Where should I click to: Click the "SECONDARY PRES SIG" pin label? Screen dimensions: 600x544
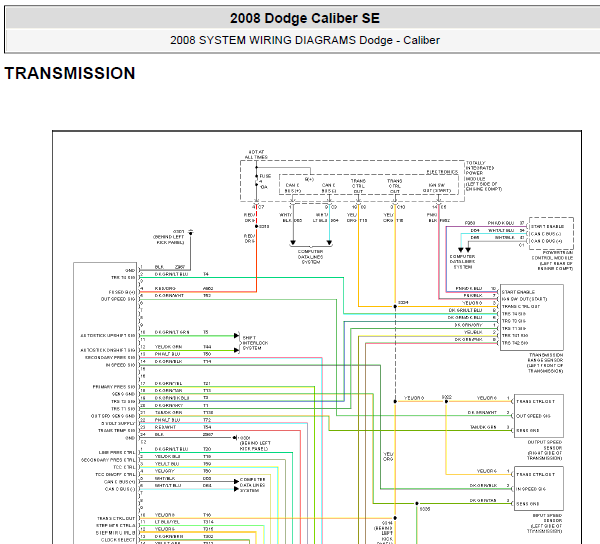pyautogui.click(x=110, y=357)
